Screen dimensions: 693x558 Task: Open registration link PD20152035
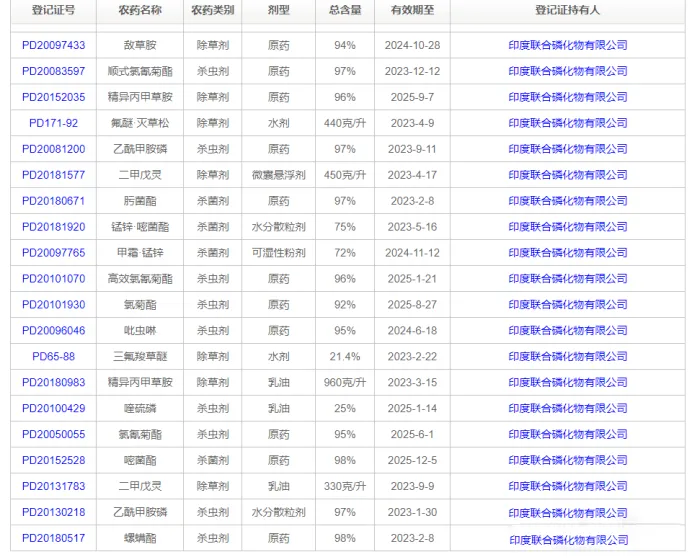click(53, 97)
